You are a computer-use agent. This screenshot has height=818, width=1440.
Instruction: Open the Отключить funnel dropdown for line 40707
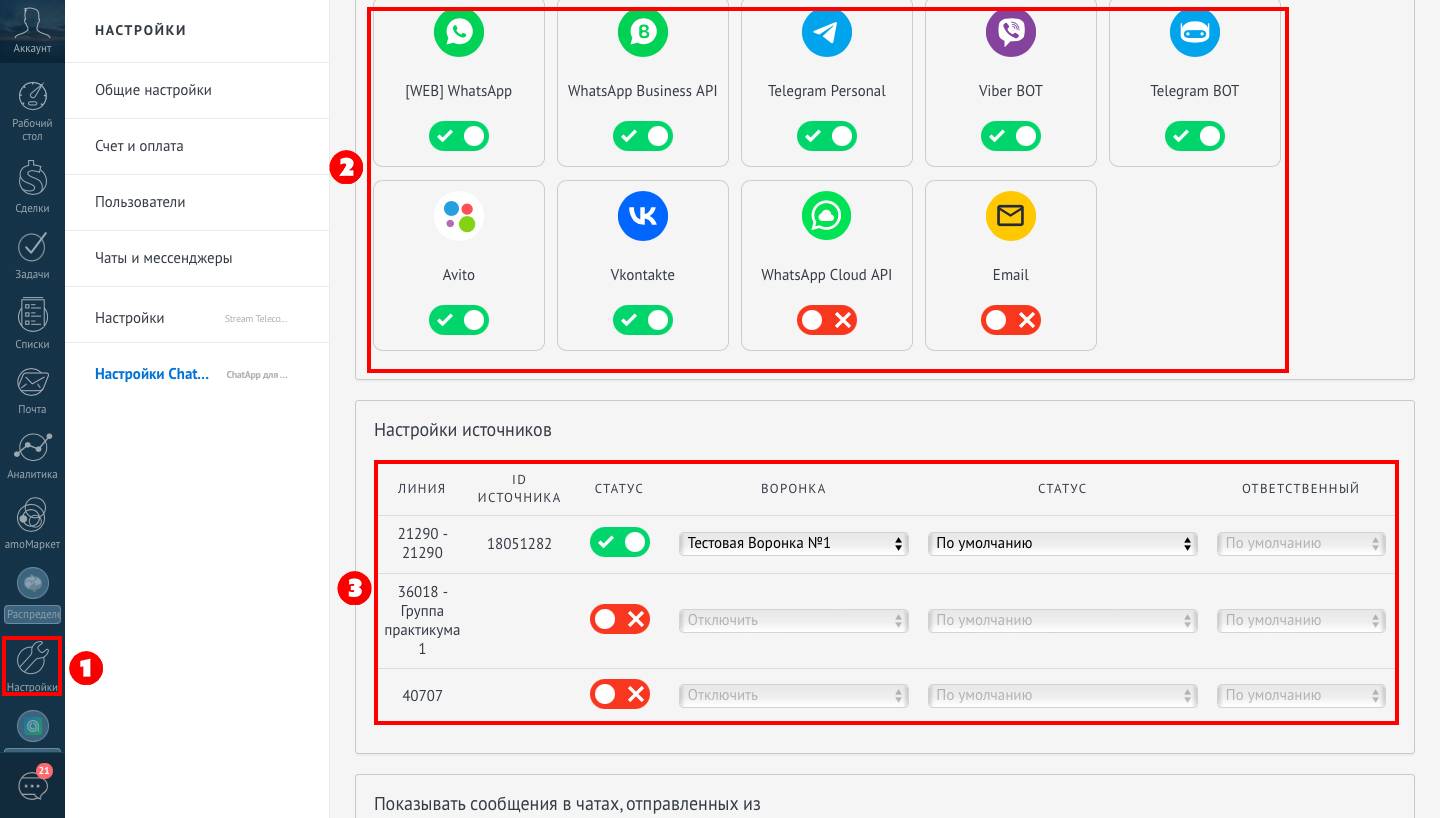pyautogui.click(x=793, y=695)
